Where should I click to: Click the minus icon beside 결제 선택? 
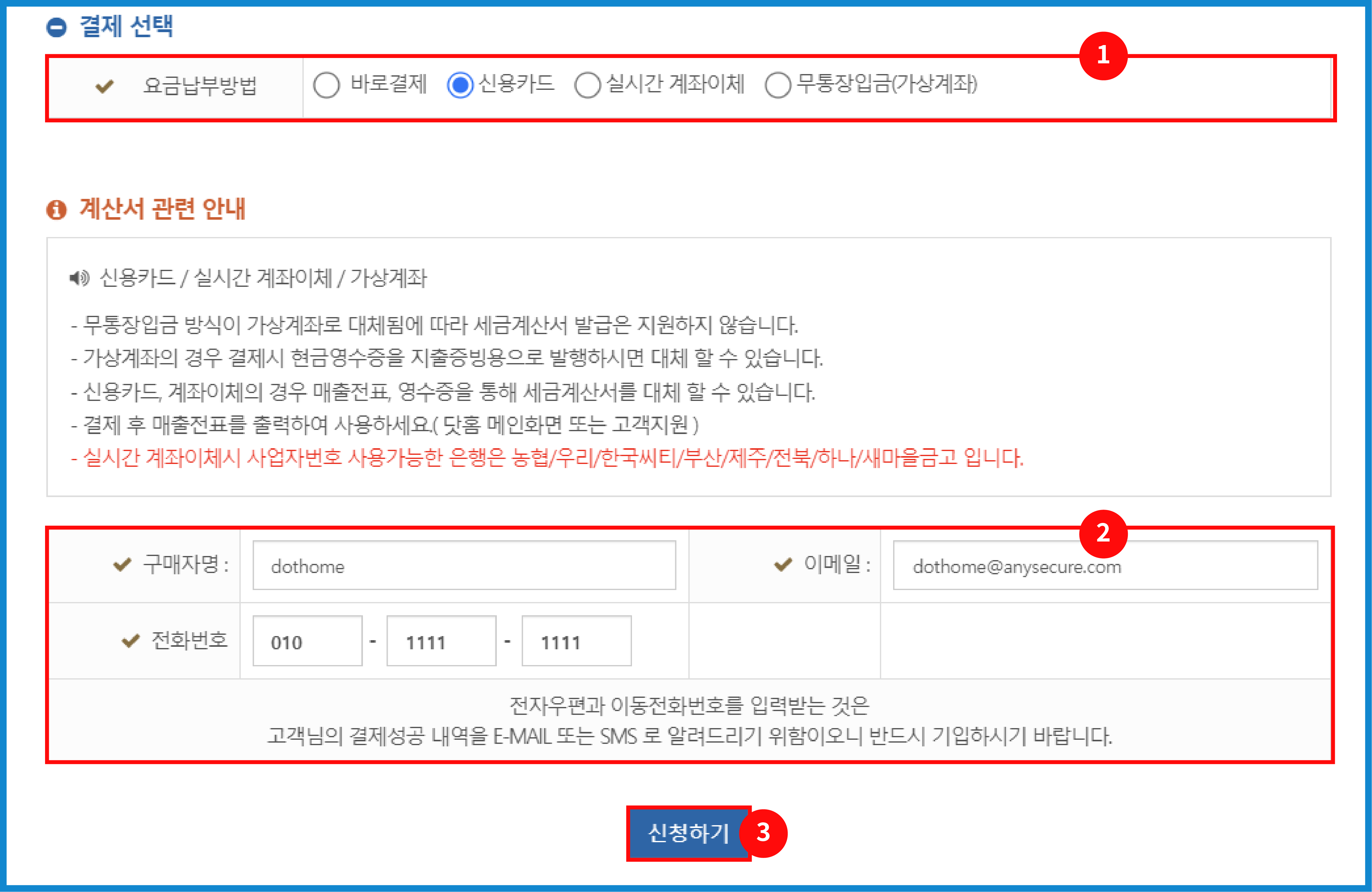click(56, 27)
